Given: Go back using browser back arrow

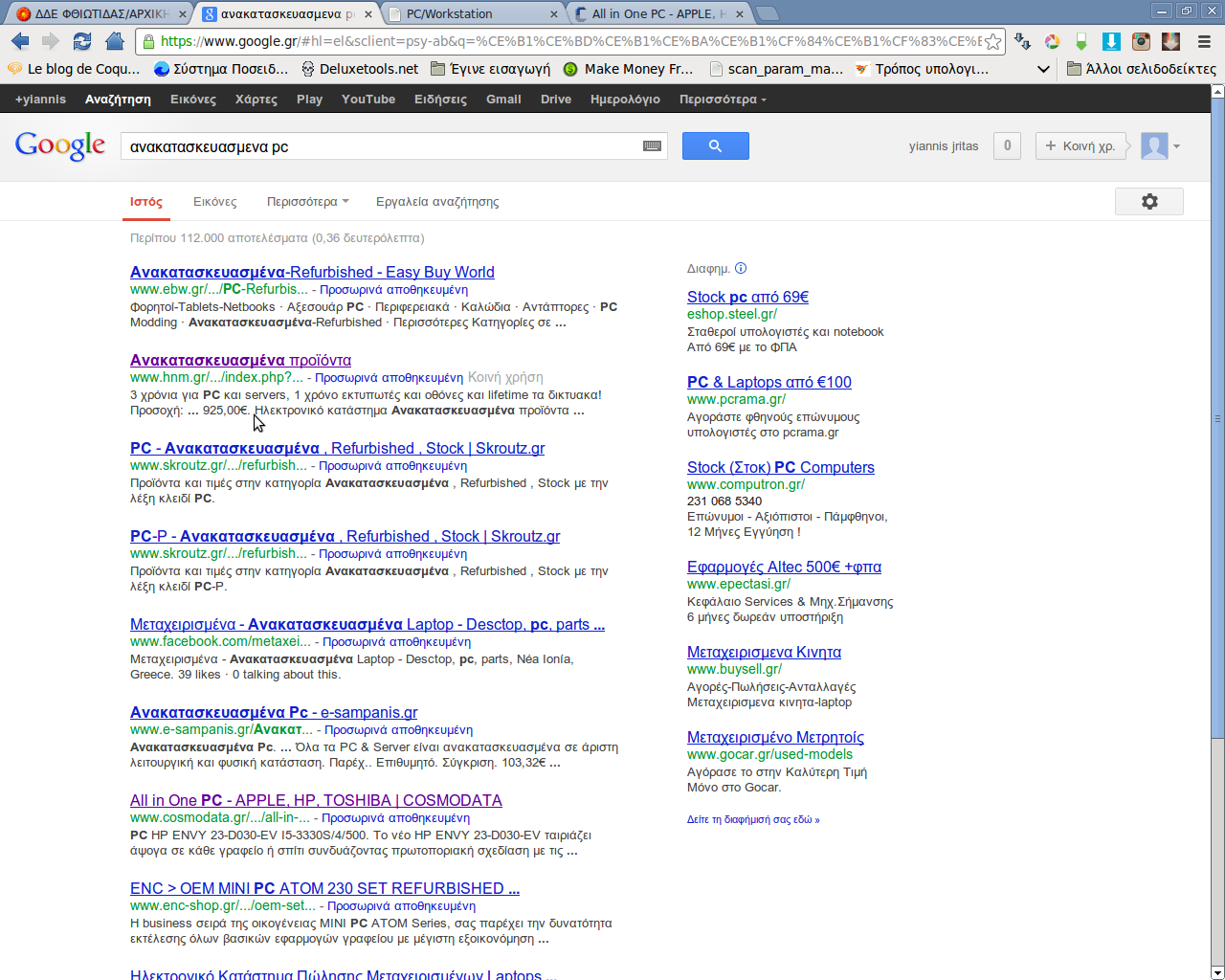Looking at the screenshot, I should pos(20,41).
